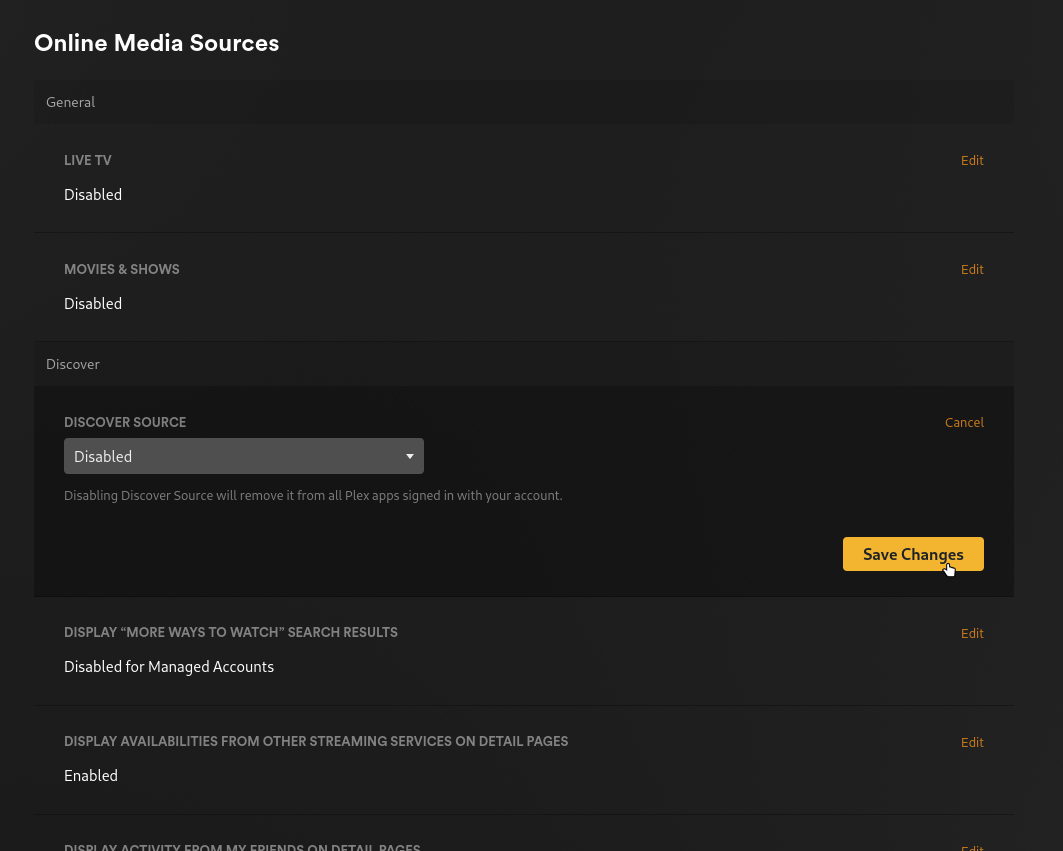Image resolution: width=1063 pixels, height=851 pixels.
Task: Click Disabled for Managed Accounts text
Action: pyautogui.click(x=169, y=666)
